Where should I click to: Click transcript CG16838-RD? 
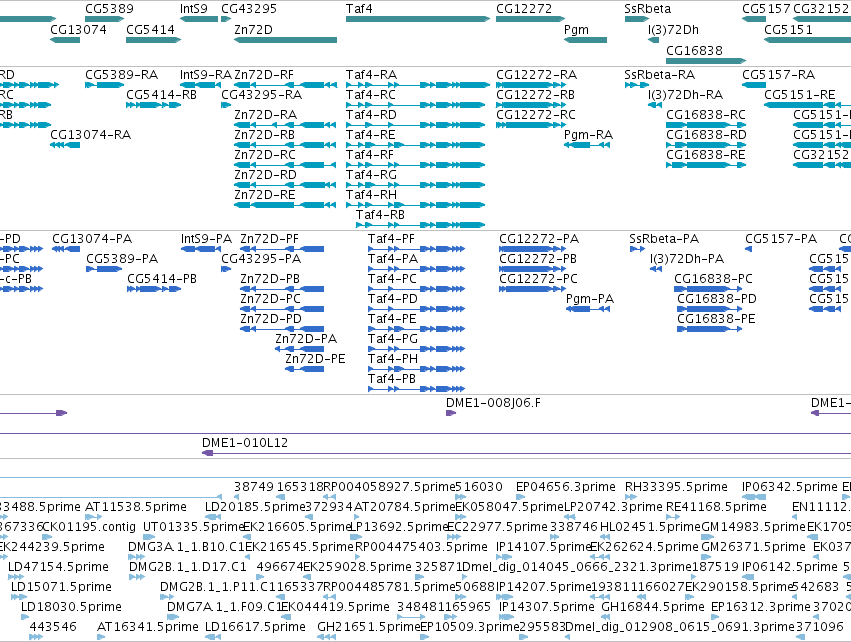coord(706,145)
